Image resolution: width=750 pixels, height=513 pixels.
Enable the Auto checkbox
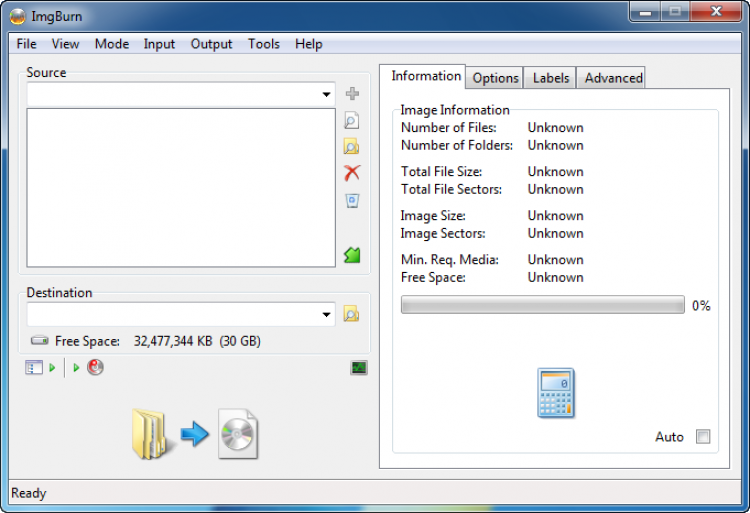pos(703,437)
